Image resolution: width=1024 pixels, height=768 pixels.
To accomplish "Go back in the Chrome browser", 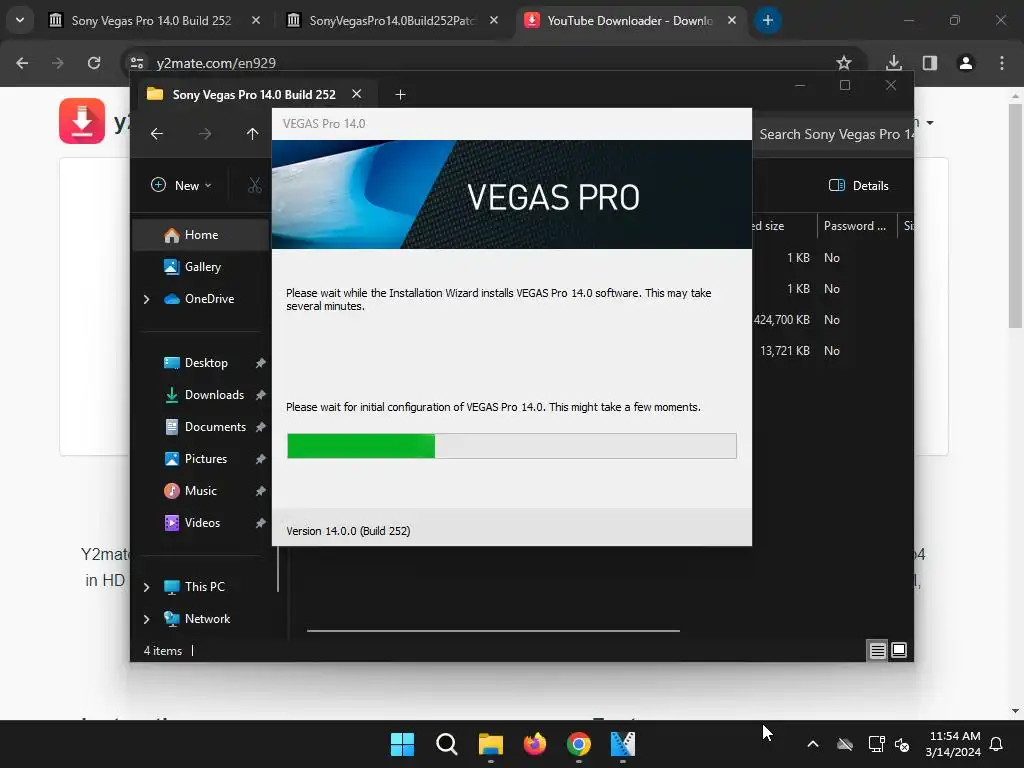I will 22,63.
